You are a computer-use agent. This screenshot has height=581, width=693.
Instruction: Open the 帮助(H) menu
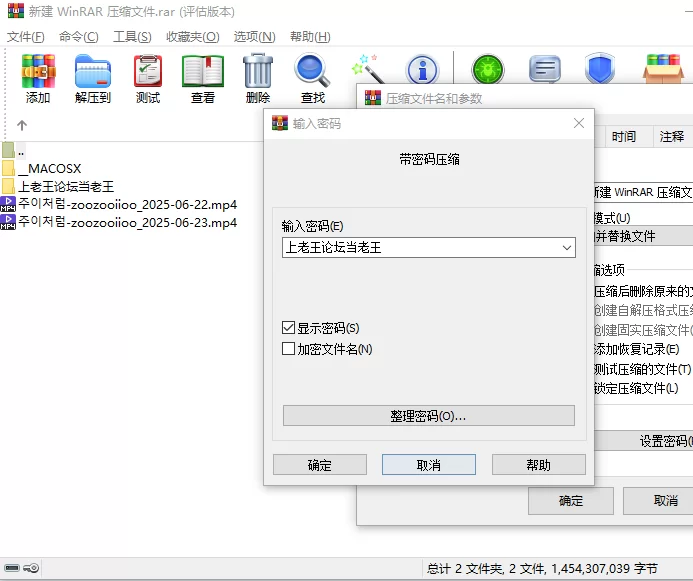point(310,37)
